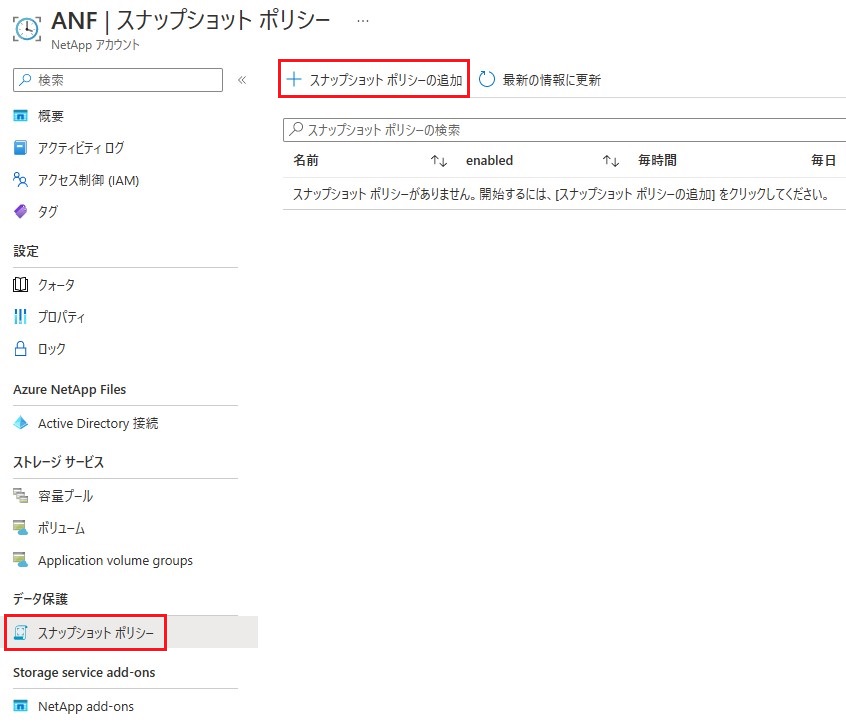Open 容量プール storage item
The width and height of the screenshot is (846, 722).
(x=65, y=496)
